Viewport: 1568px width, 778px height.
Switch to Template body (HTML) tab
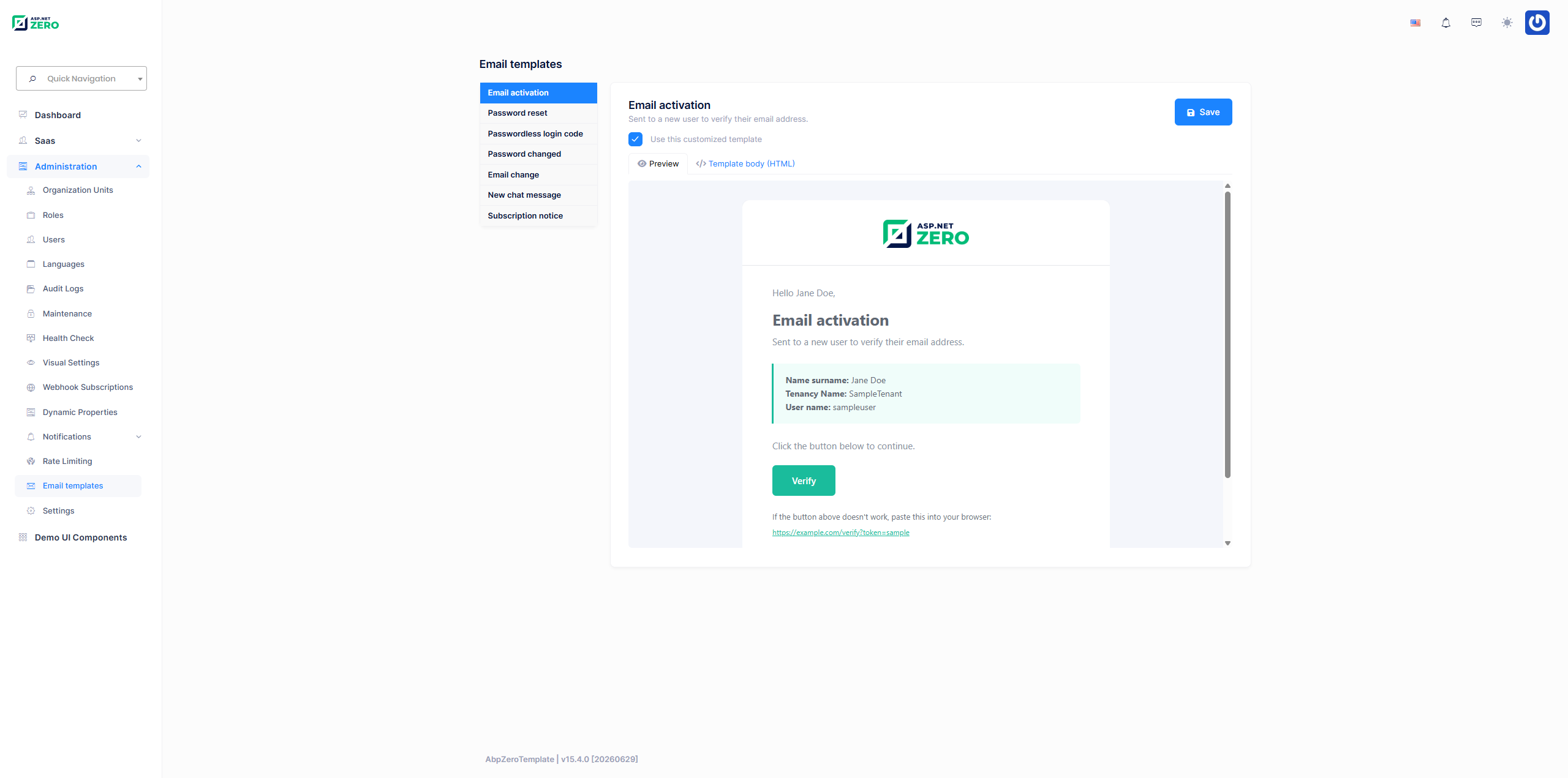tap(745, 163)
